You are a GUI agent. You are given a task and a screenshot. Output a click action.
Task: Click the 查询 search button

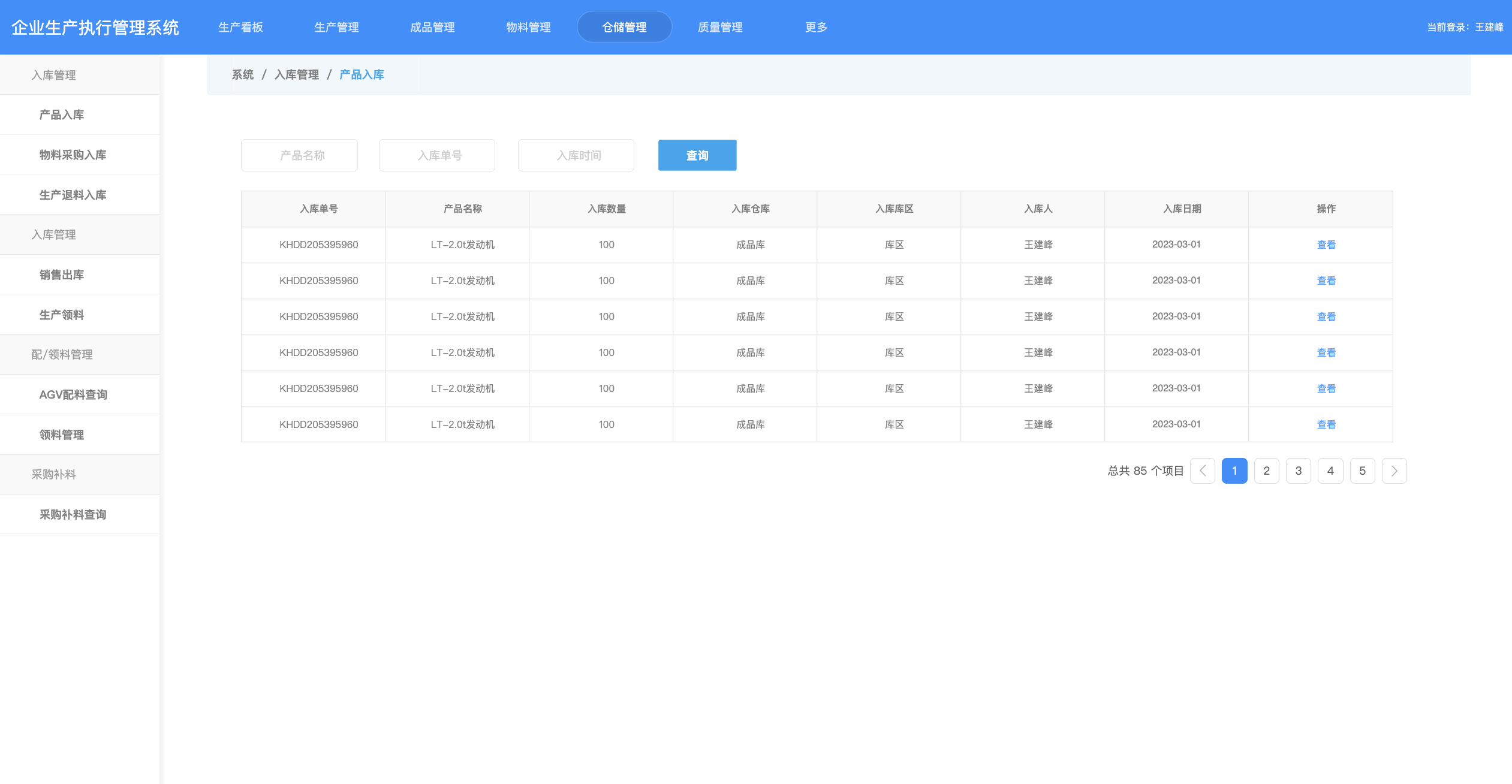point(697,155)
